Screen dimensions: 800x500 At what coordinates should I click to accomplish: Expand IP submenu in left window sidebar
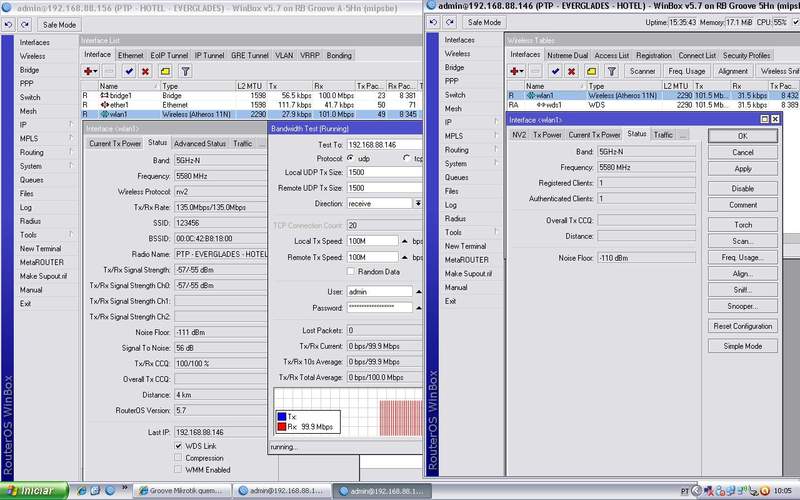[70, 124]
